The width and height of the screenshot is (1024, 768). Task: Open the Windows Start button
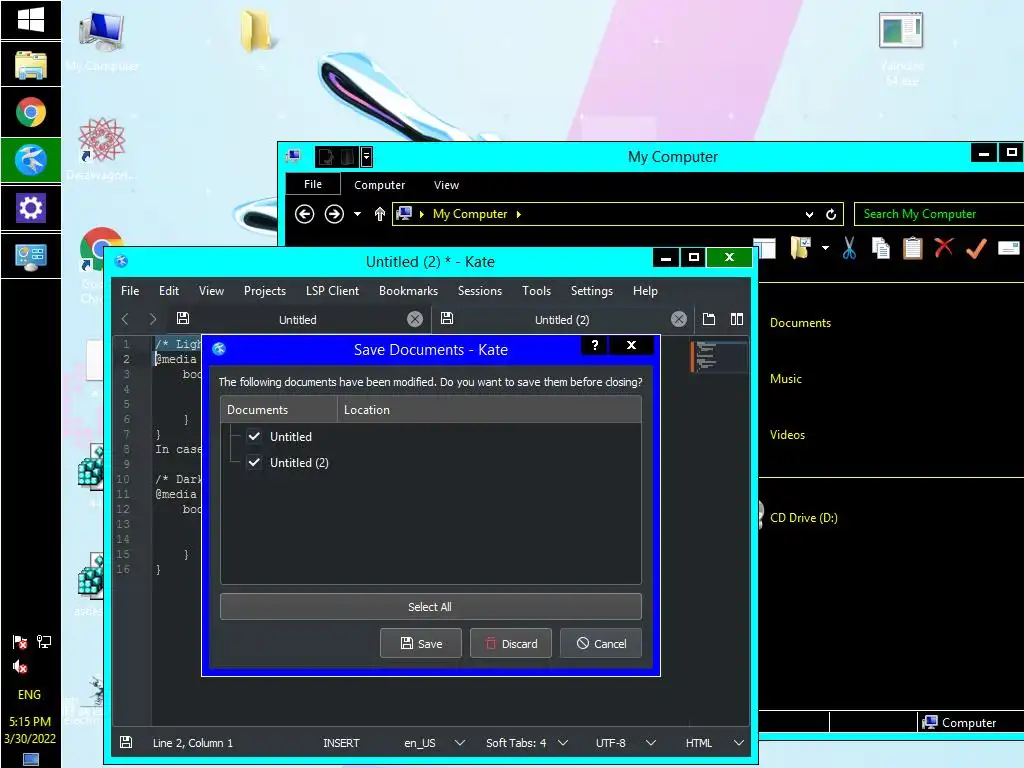(31, 19)
